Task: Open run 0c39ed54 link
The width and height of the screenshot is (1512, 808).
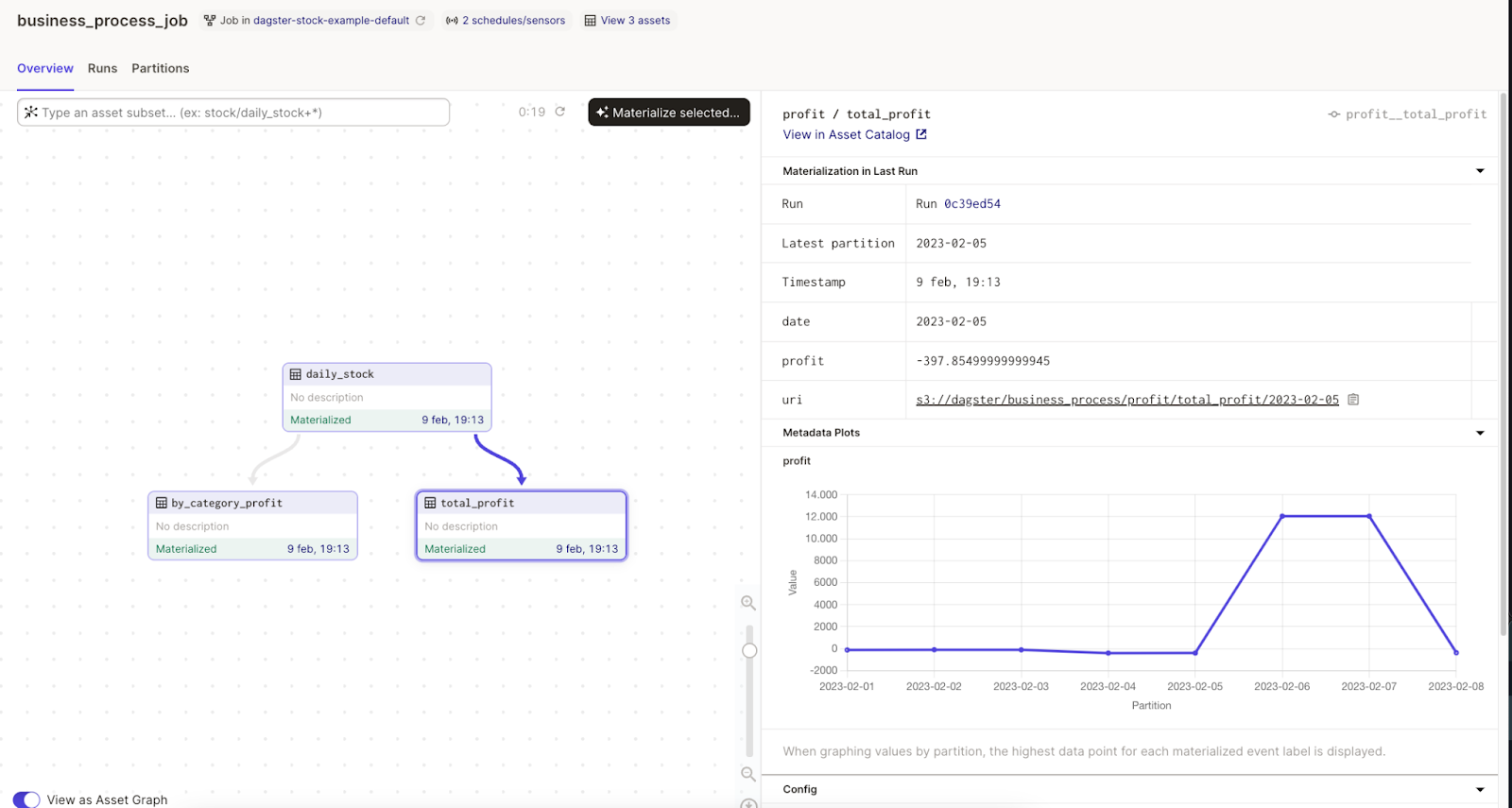Action: (971, 204)
